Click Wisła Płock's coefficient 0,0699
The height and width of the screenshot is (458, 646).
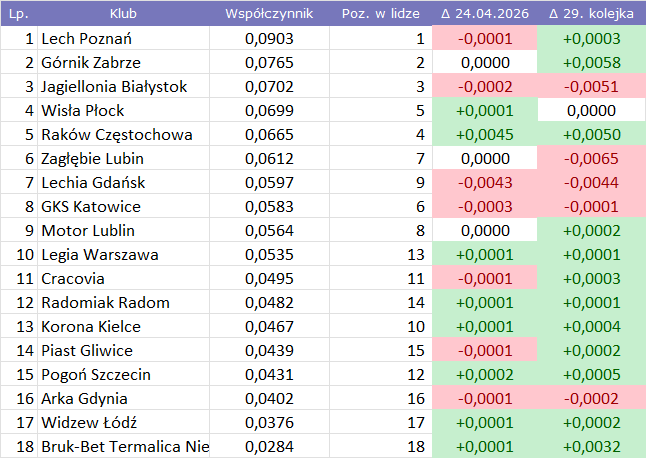[x=269, y=111]
